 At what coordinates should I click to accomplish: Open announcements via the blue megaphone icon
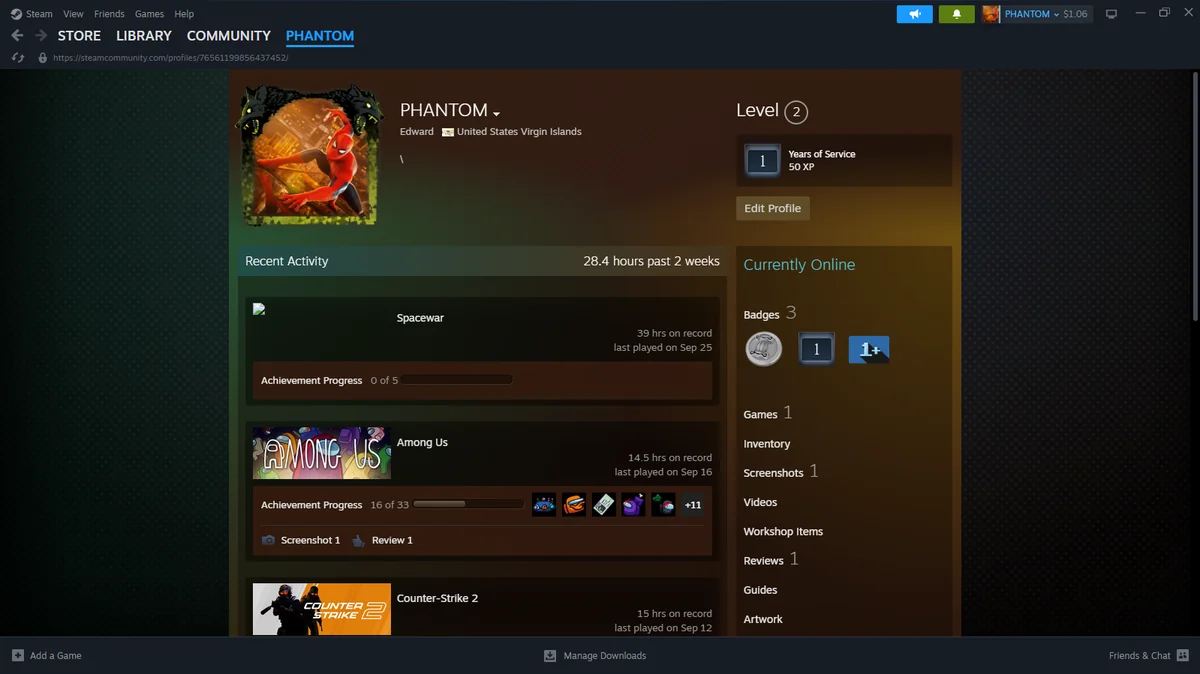914,14
